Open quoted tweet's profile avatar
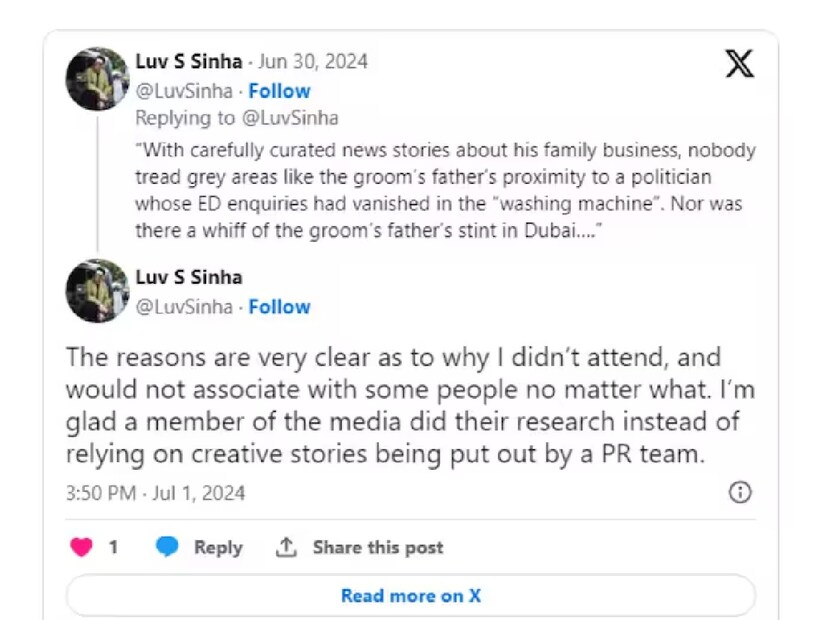827x620 pixels. [97, 78]
